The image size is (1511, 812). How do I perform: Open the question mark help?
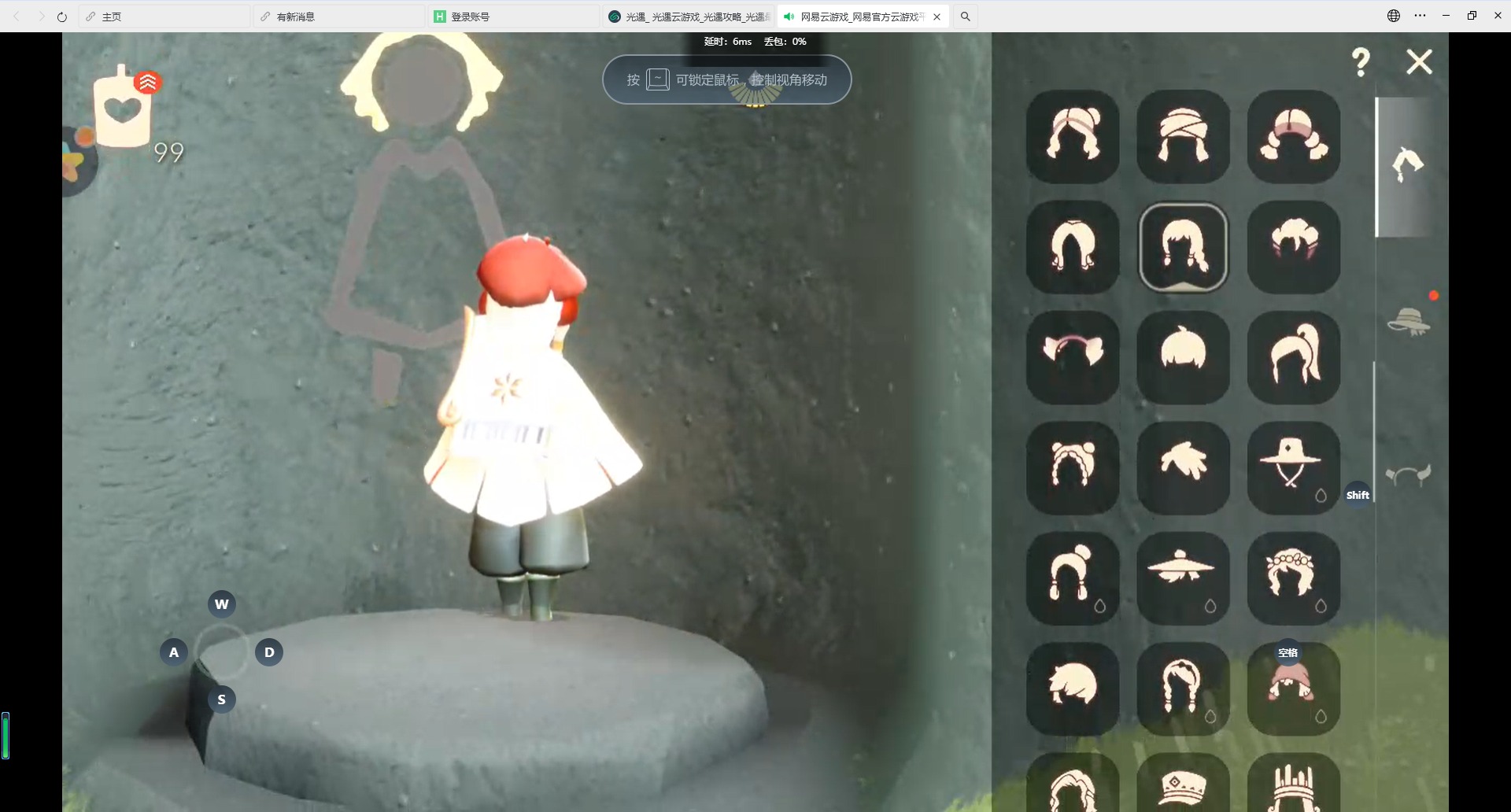click(x=1361, y=61)
